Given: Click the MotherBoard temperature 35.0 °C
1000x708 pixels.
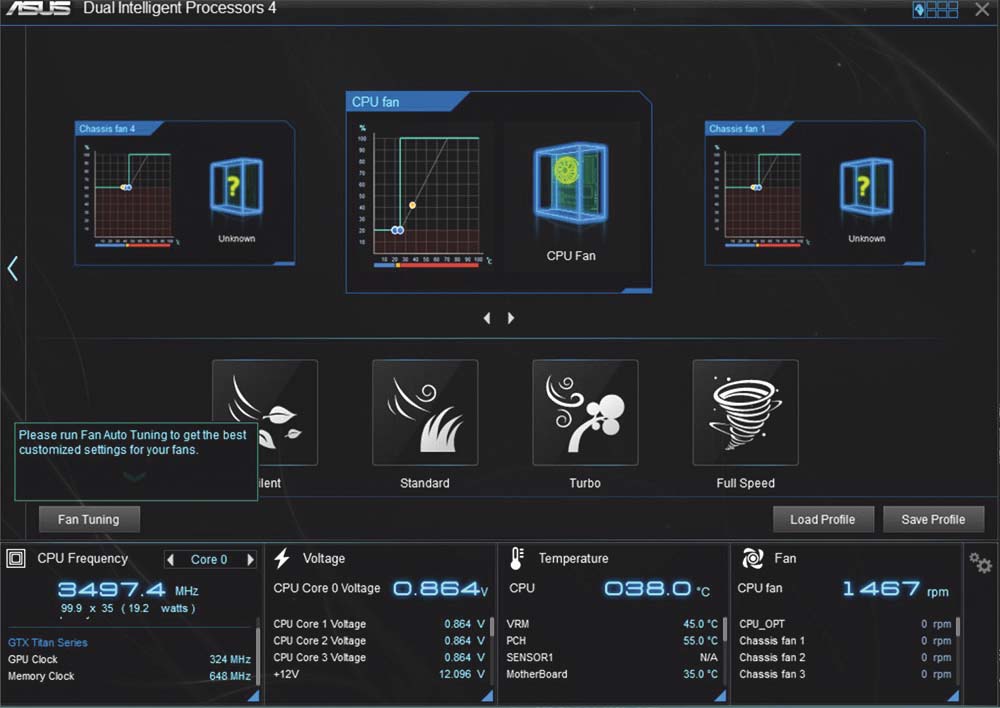Looking at the screenshot, I should click(x=700, y=674).
